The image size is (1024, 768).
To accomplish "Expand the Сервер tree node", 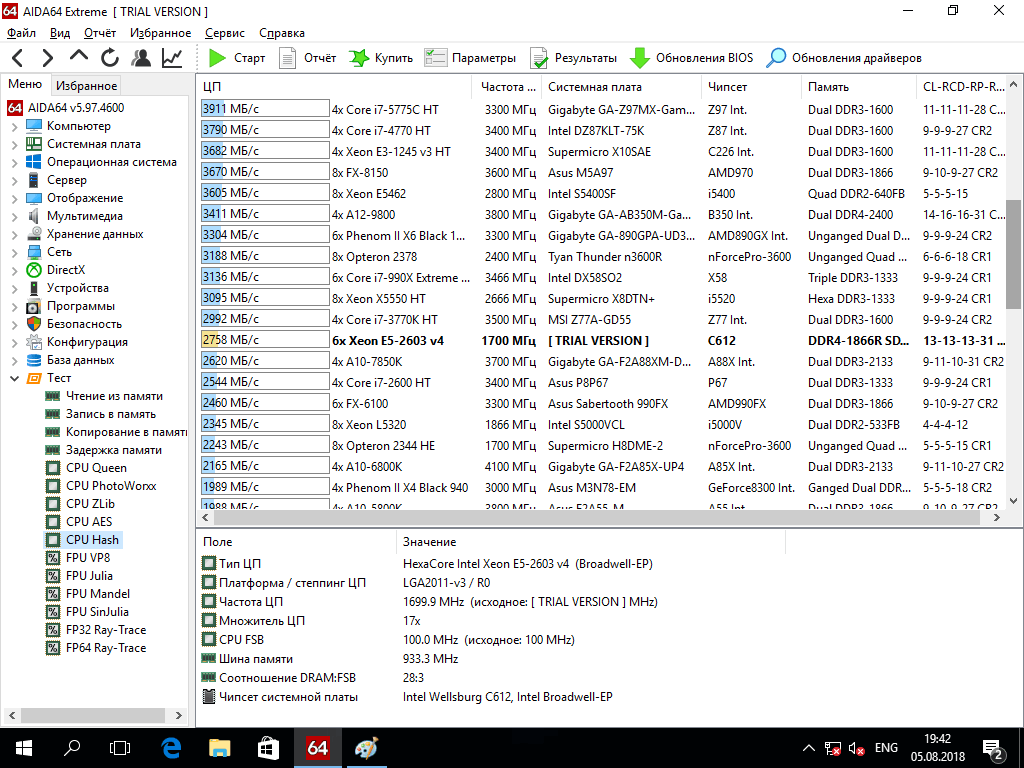I will (x=14, y=180).
